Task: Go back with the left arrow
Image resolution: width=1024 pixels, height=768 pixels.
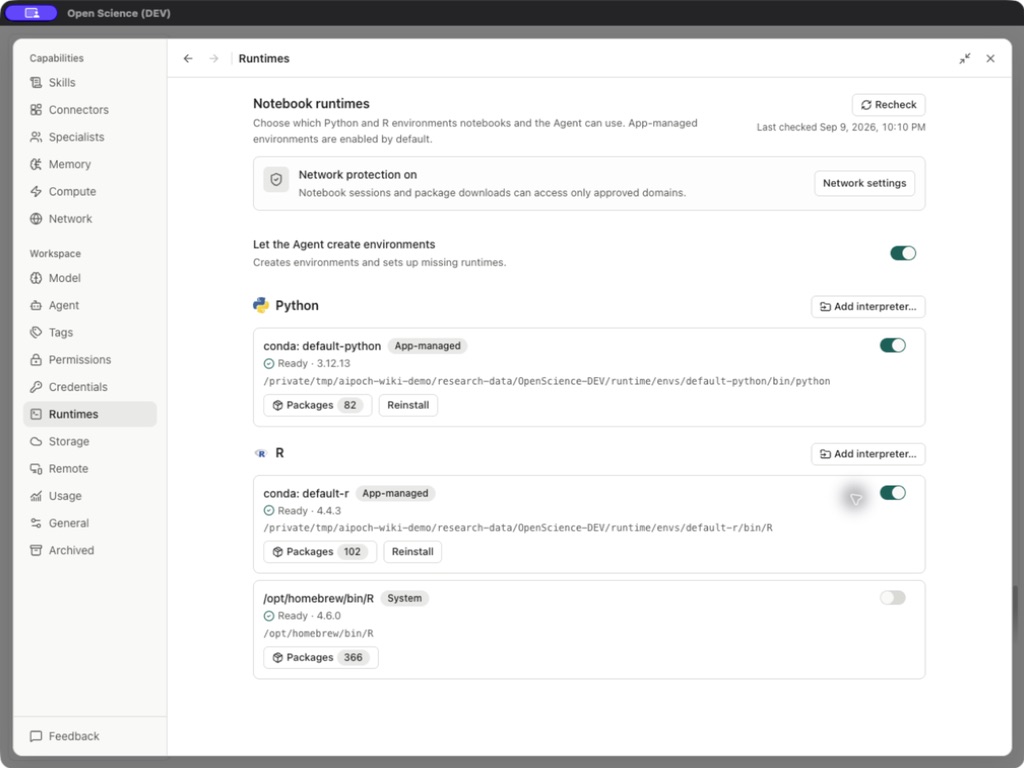Action: pyautogui.click(x=188, y=59)
